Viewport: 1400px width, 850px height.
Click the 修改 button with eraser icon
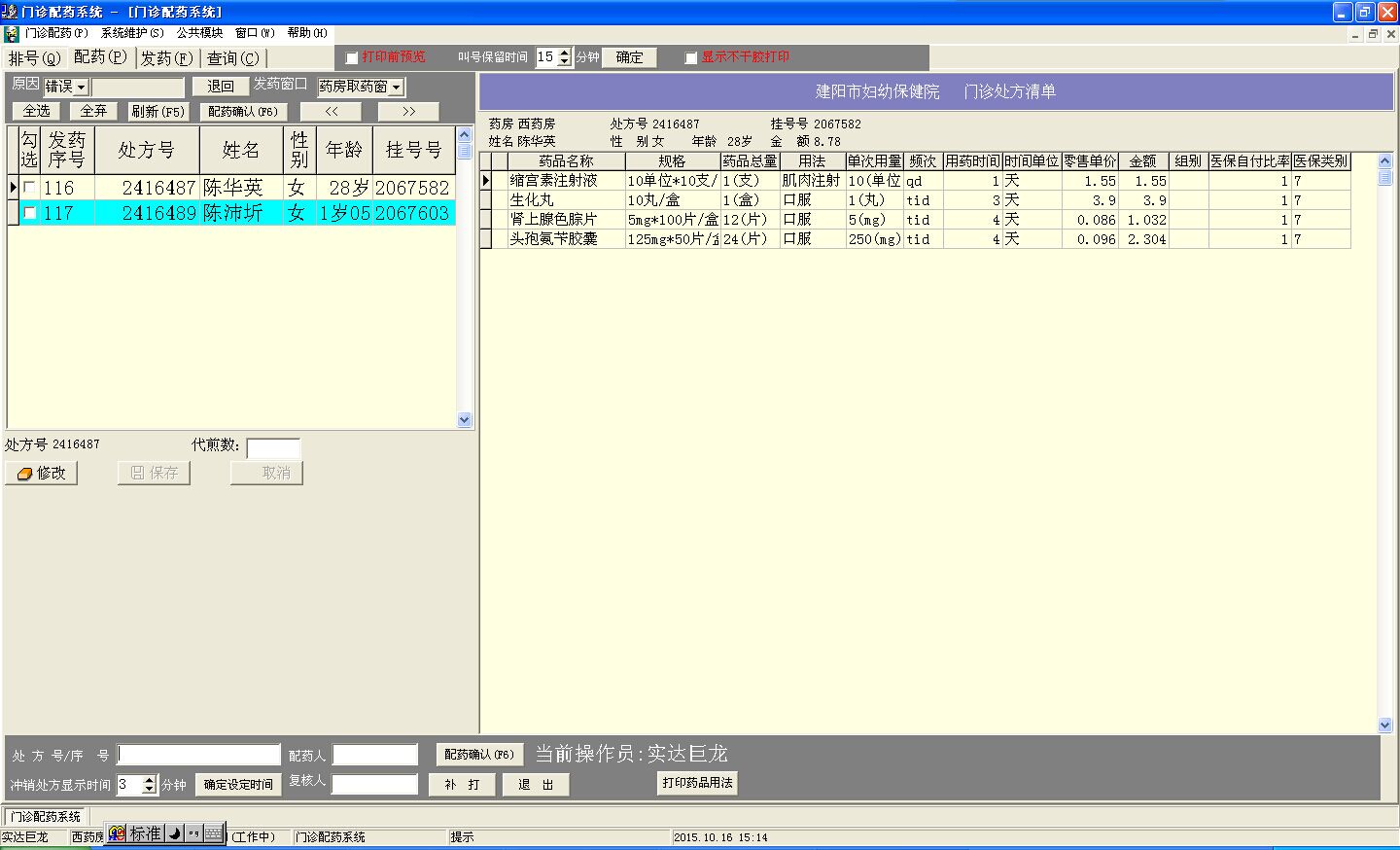tap(42, 473)
